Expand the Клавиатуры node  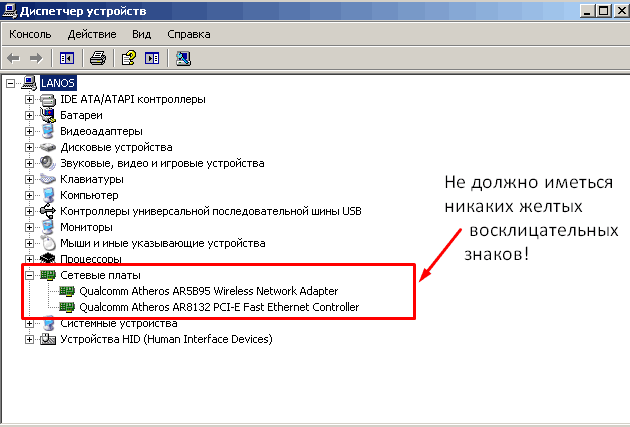click(x=29, y=179)
